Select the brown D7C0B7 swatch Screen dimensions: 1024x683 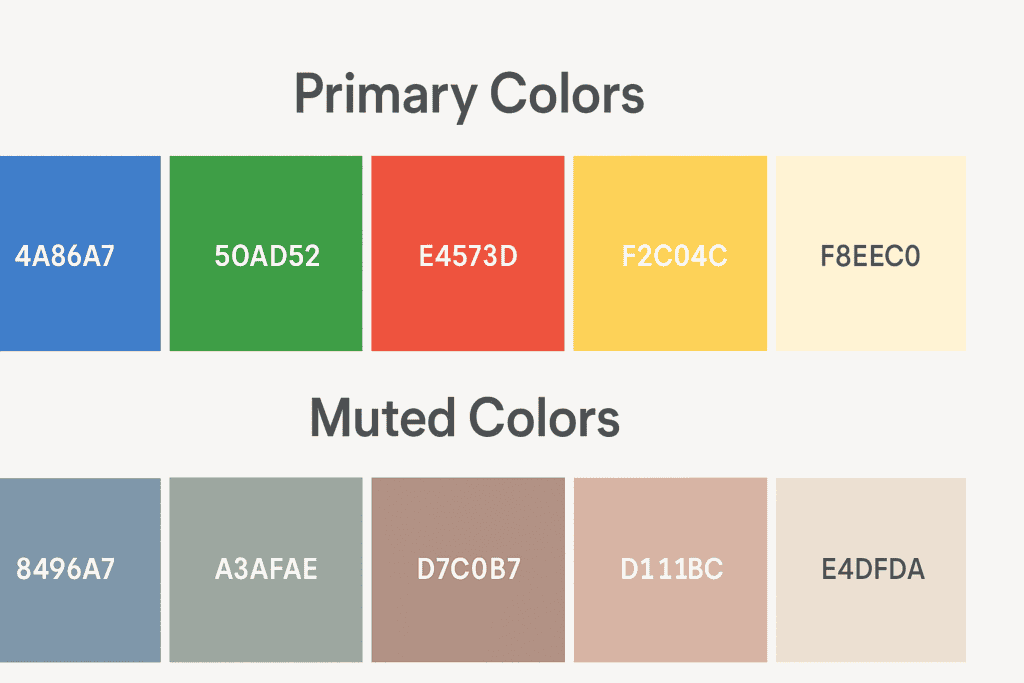(x=468, y=570)
